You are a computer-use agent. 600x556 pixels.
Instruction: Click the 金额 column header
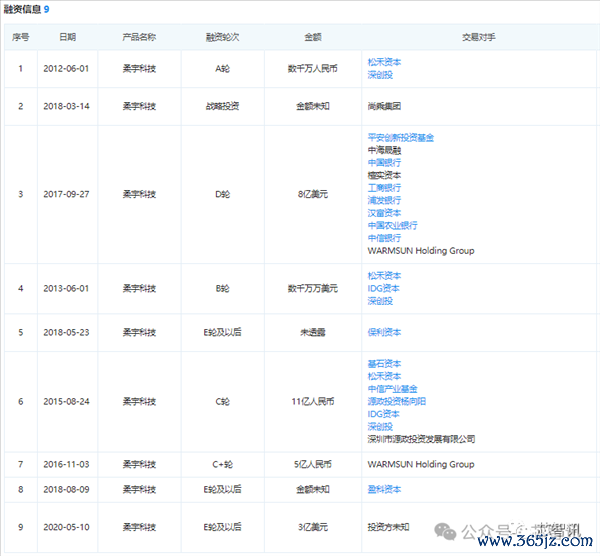pyautogui.click(x=313, y=37)
